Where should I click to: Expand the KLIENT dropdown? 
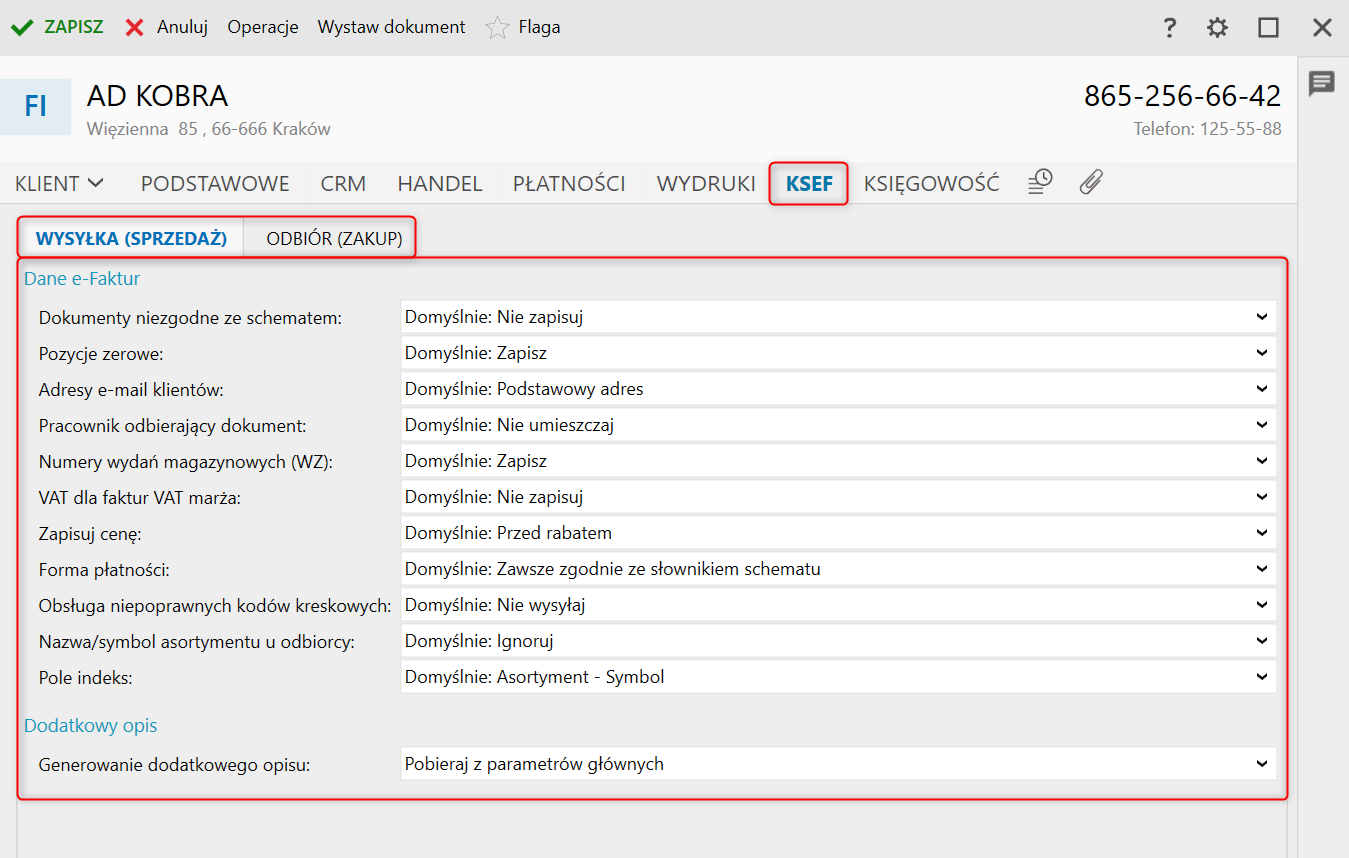[x=60, y=184]
